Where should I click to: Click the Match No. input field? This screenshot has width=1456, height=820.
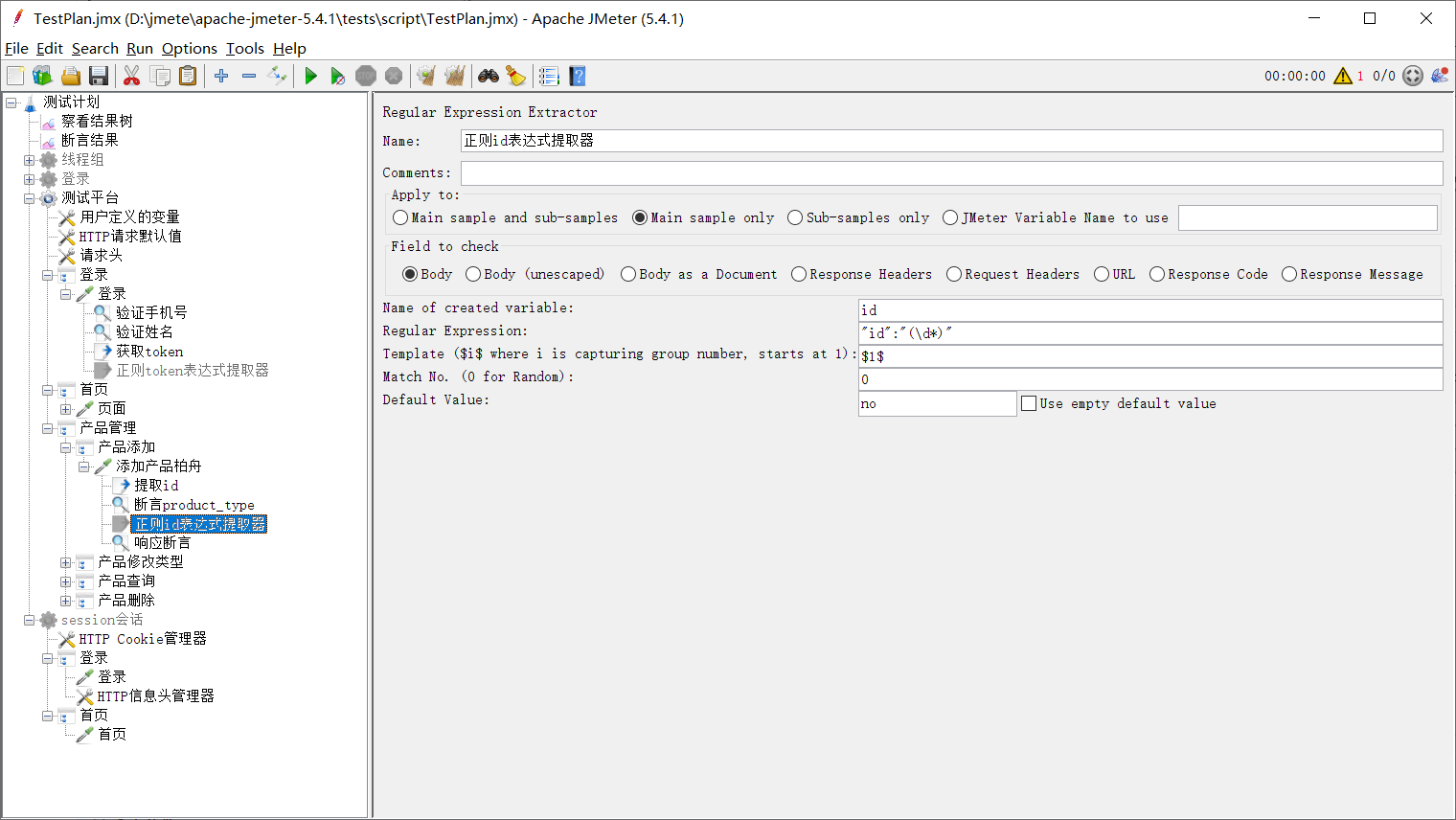(x=1150, y=378)
